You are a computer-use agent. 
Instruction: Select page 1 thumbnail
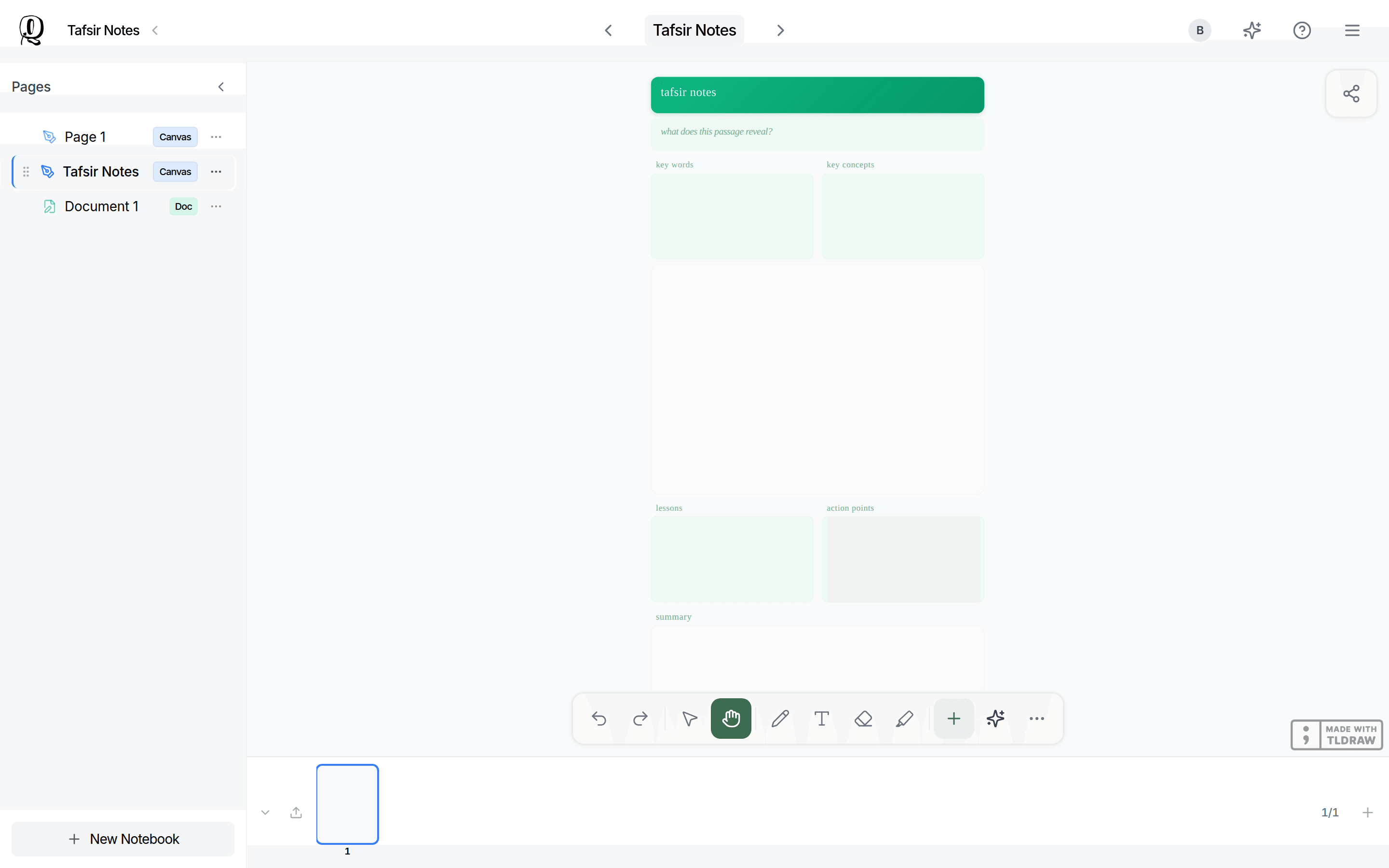347,804
